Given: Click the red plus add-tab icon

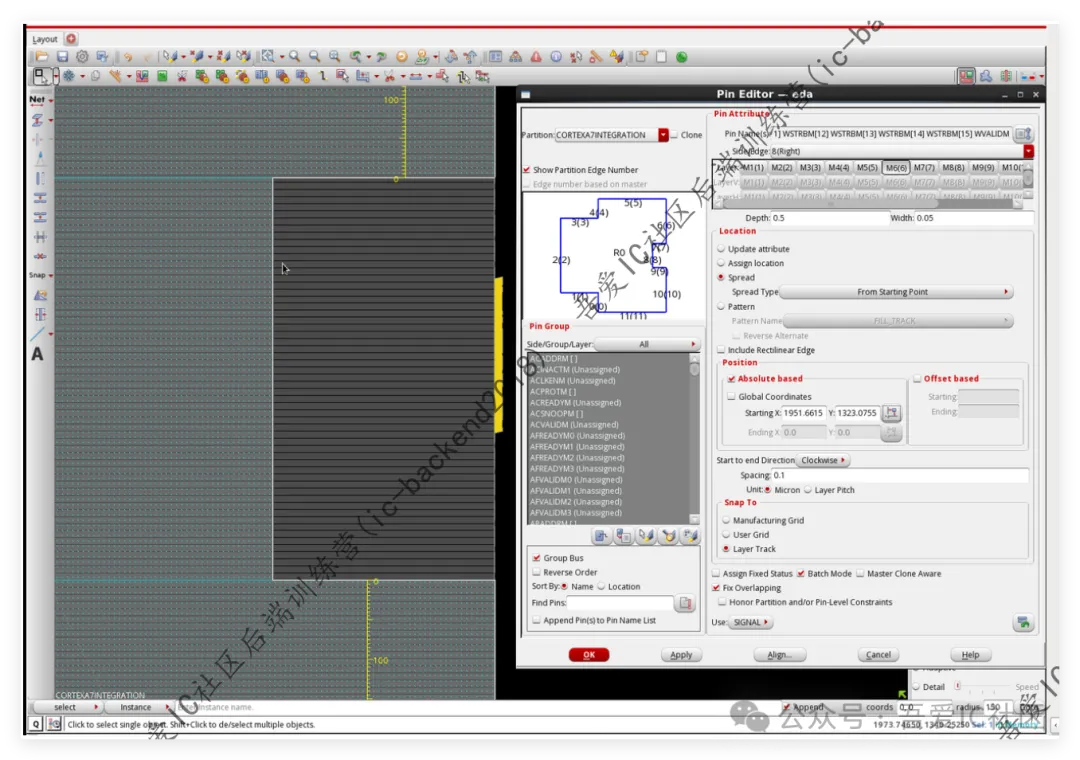Looking at the screenshot, I should (71, 39).
